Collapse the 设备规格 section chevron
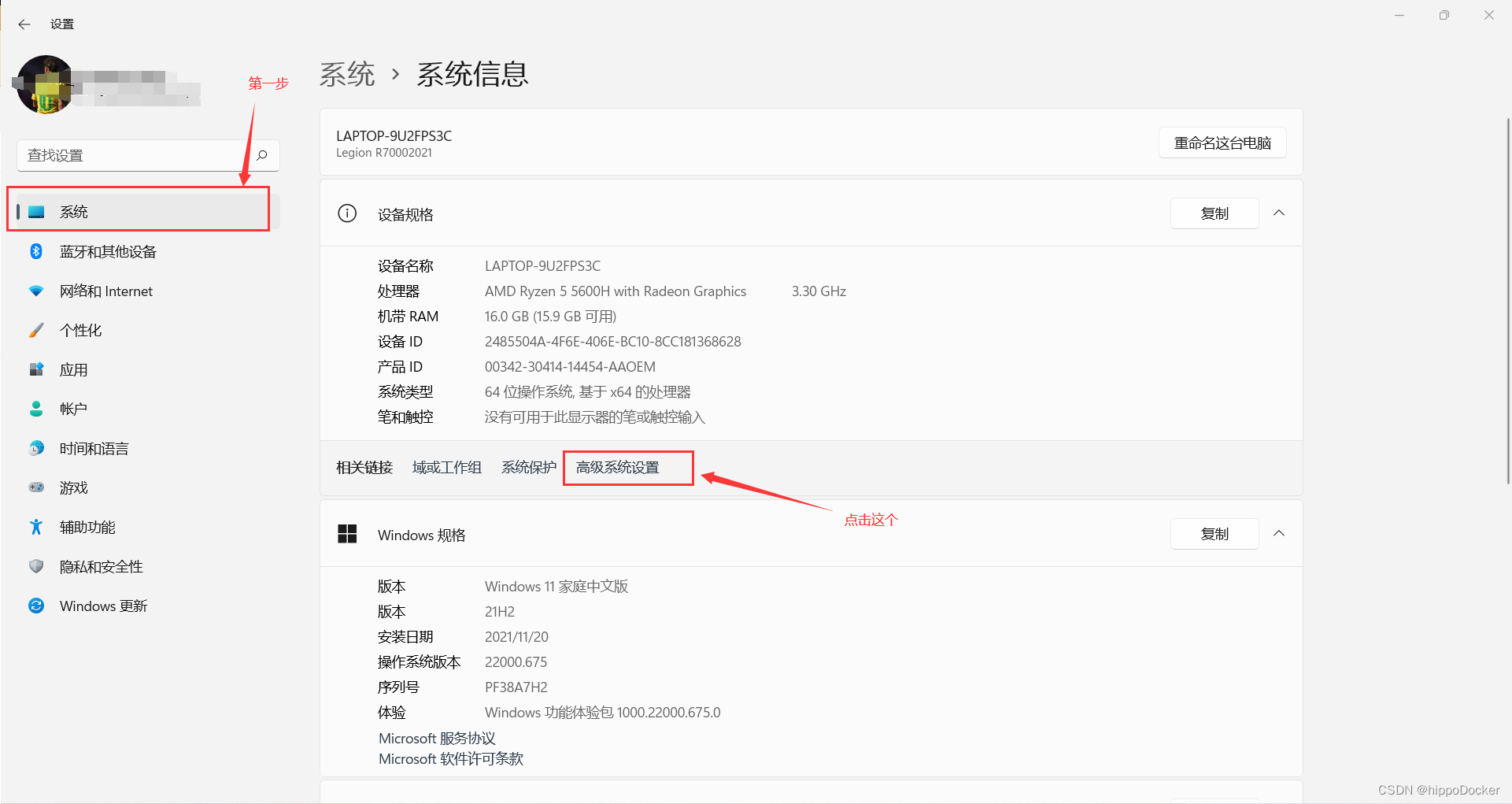 (x=1279, y=213)
